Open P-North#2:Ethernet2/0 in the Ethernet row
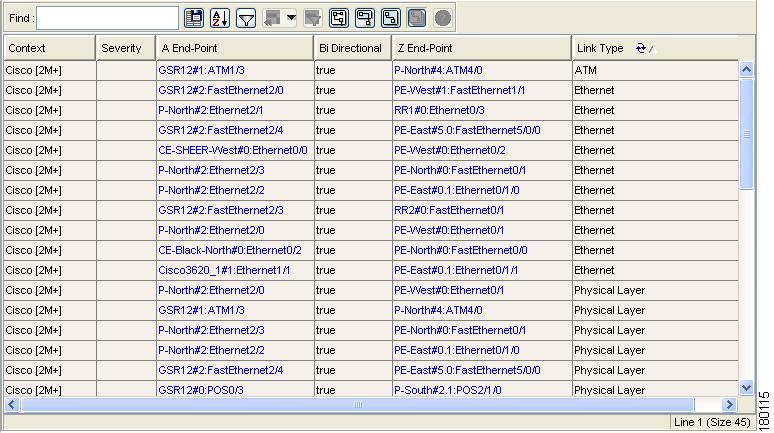Image resolution: width=774 pixels, height=433 pixels. tap(211, 230)
